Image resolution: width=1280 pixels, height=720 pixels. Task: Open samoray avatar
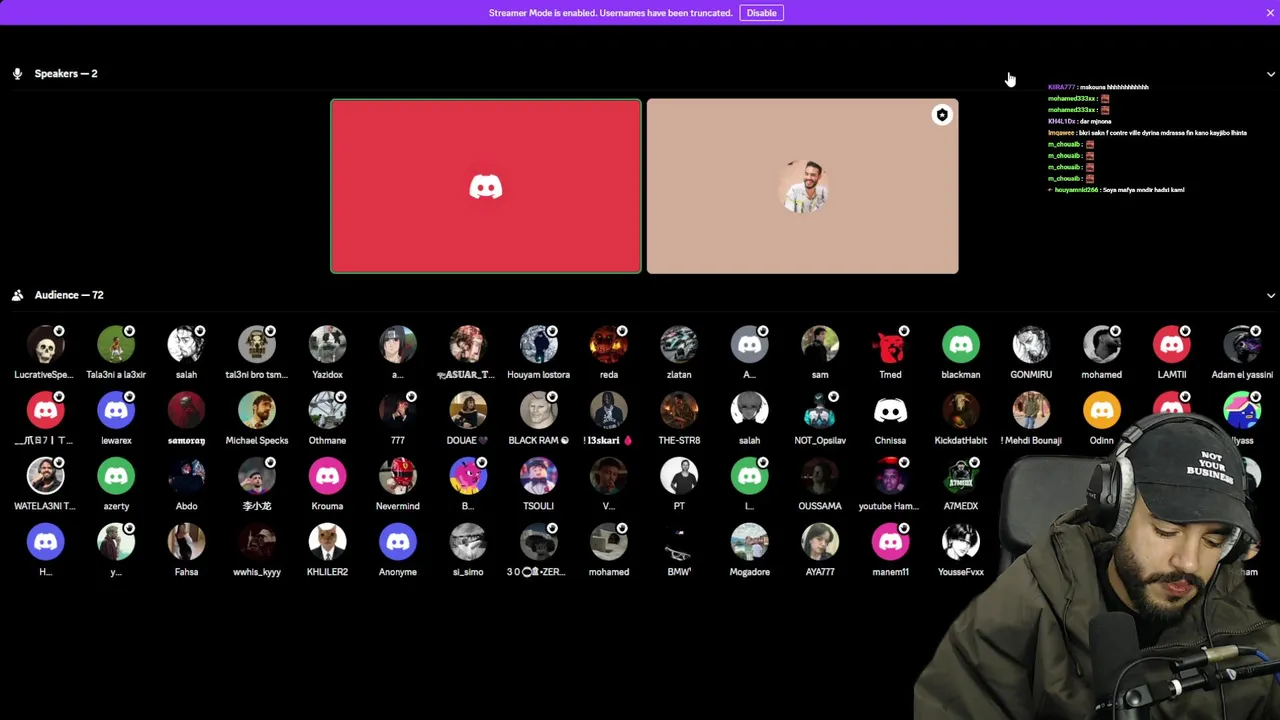coord(186,411)
